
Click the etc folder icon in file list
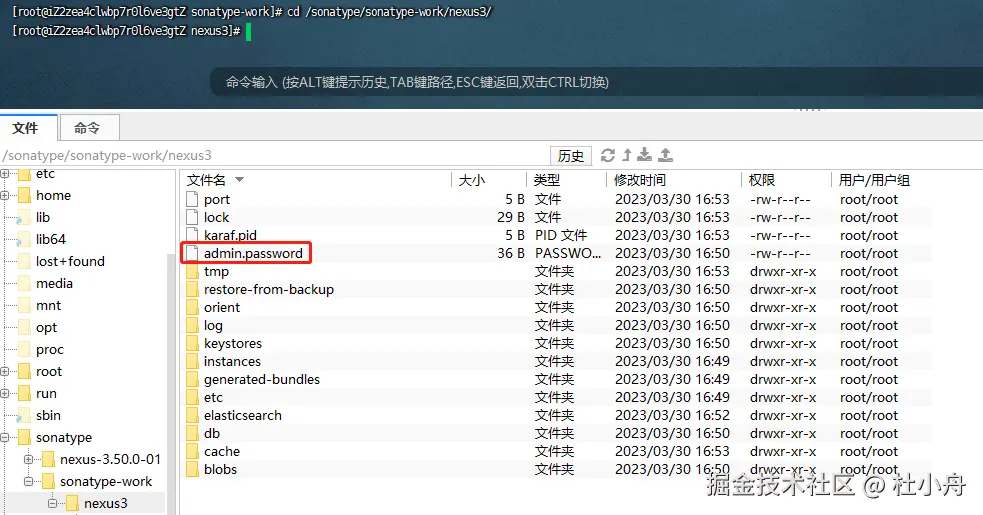(x=192, y=398)
